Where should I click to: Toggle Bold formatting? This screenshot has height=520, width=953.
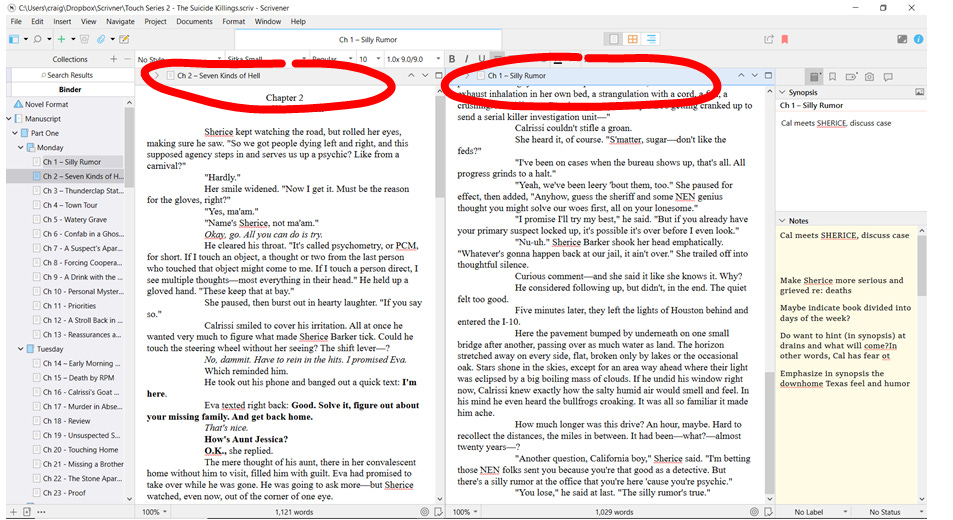(x=452, y=59)
